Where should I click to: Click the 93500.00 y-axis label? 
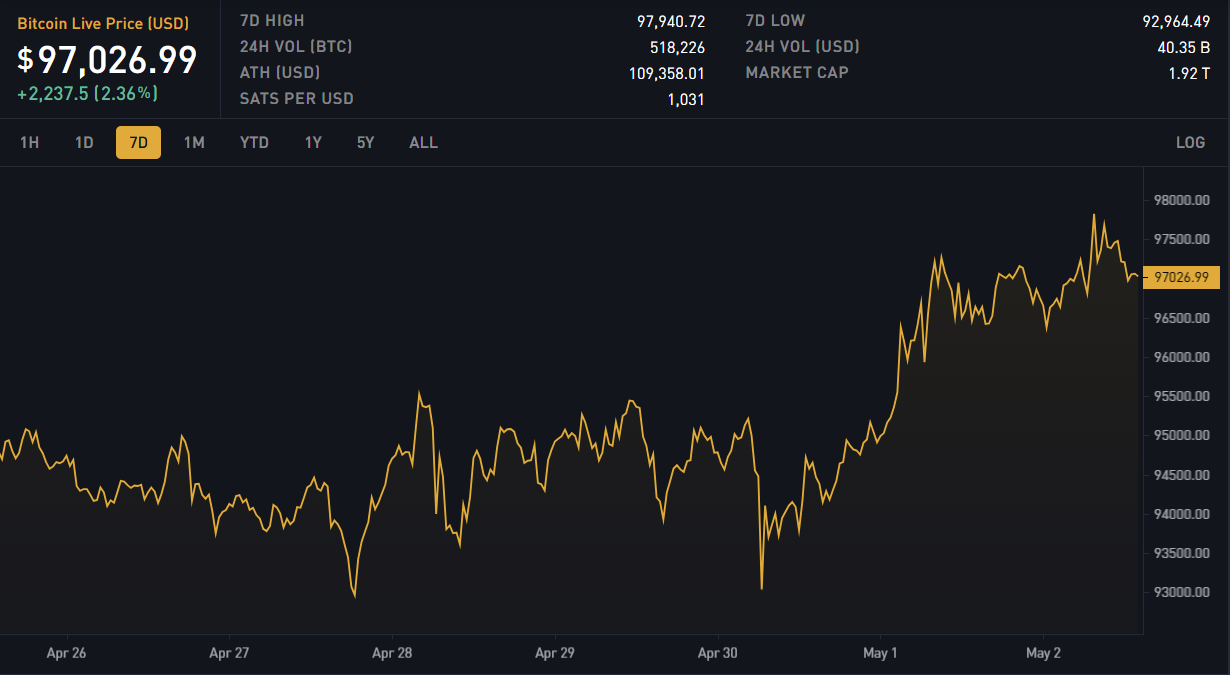point(1181,553)
